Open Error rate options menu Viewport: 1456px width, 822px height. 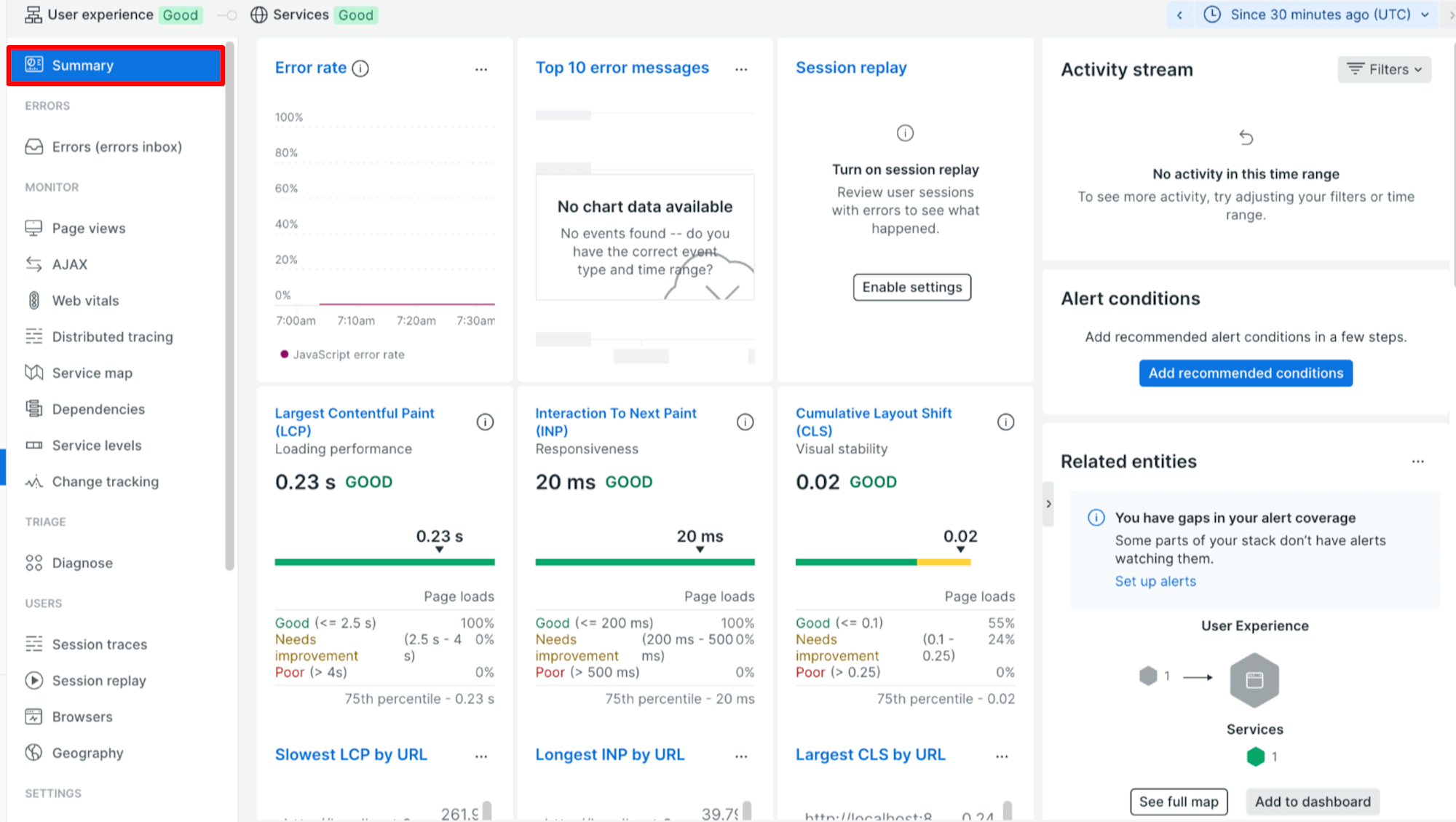click(481, 69)
